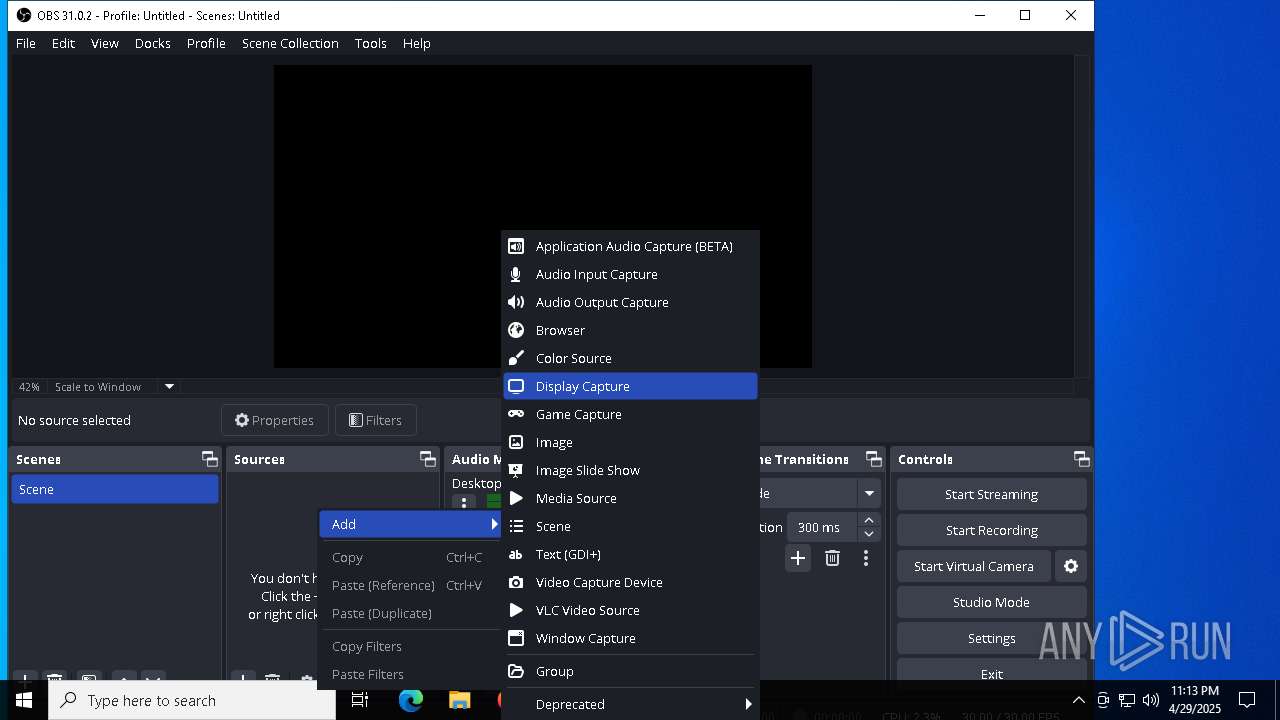The image size is (1280, 720).
Task: Launch Microsoft Edge from the taskbar
Action: (x=411, y=700)
